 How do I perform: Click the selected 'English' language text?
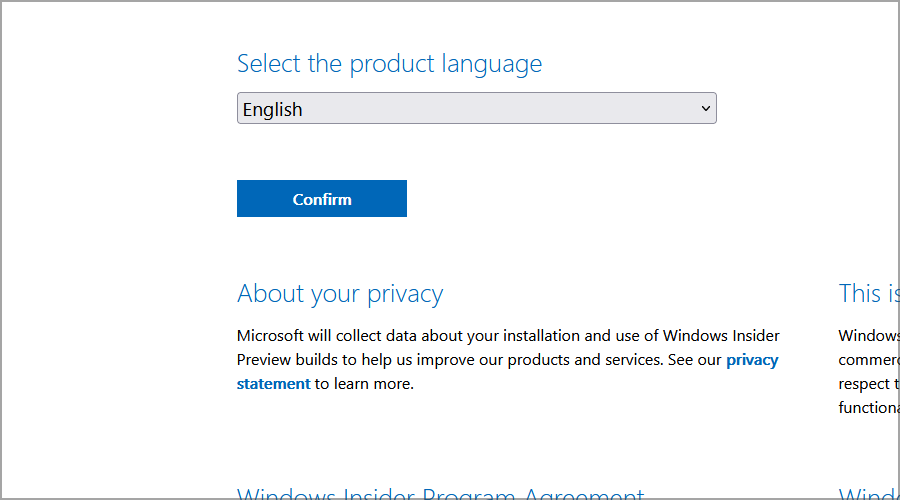272,110
